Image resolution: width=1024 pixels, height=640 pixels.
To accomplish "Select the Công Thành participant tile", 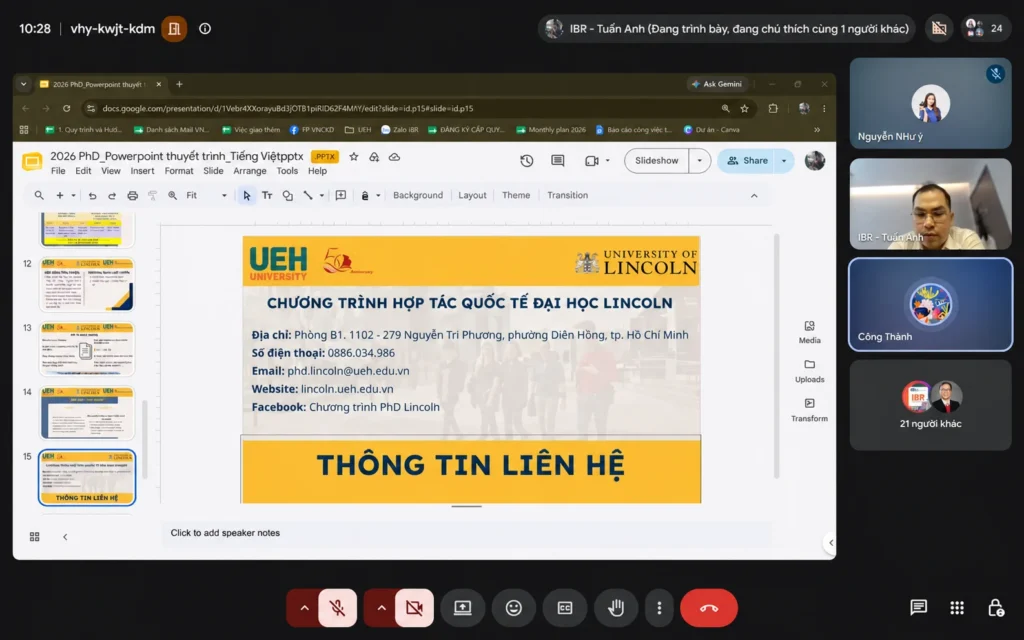I will (x=930, y=304).
